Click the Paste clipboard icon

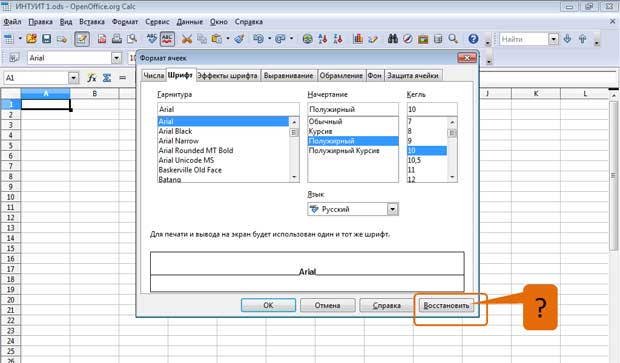pyautogui.click(x=216, y=39)
